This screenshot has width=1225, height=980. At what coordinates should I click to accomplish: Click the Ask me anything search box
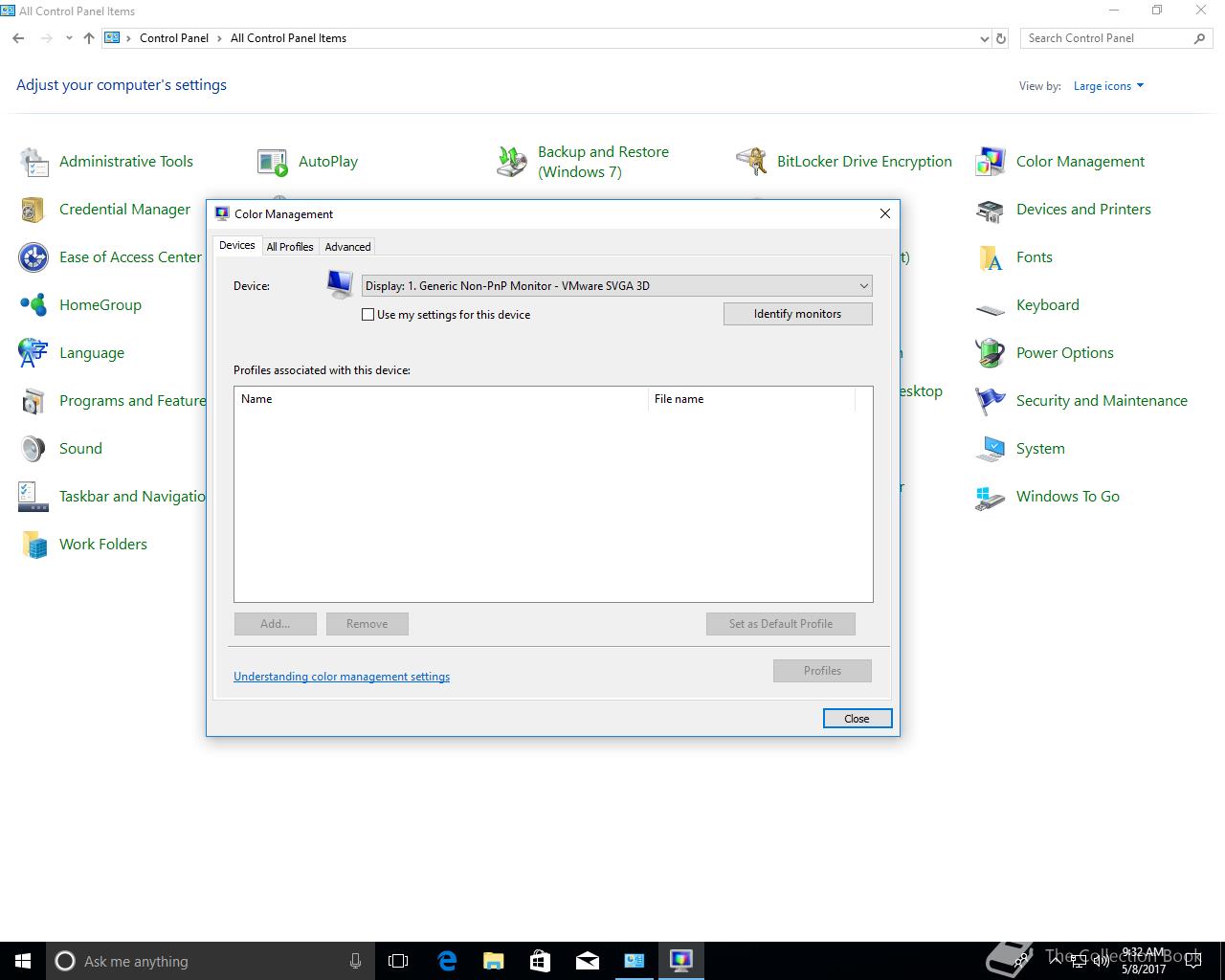tap(211, 961)
